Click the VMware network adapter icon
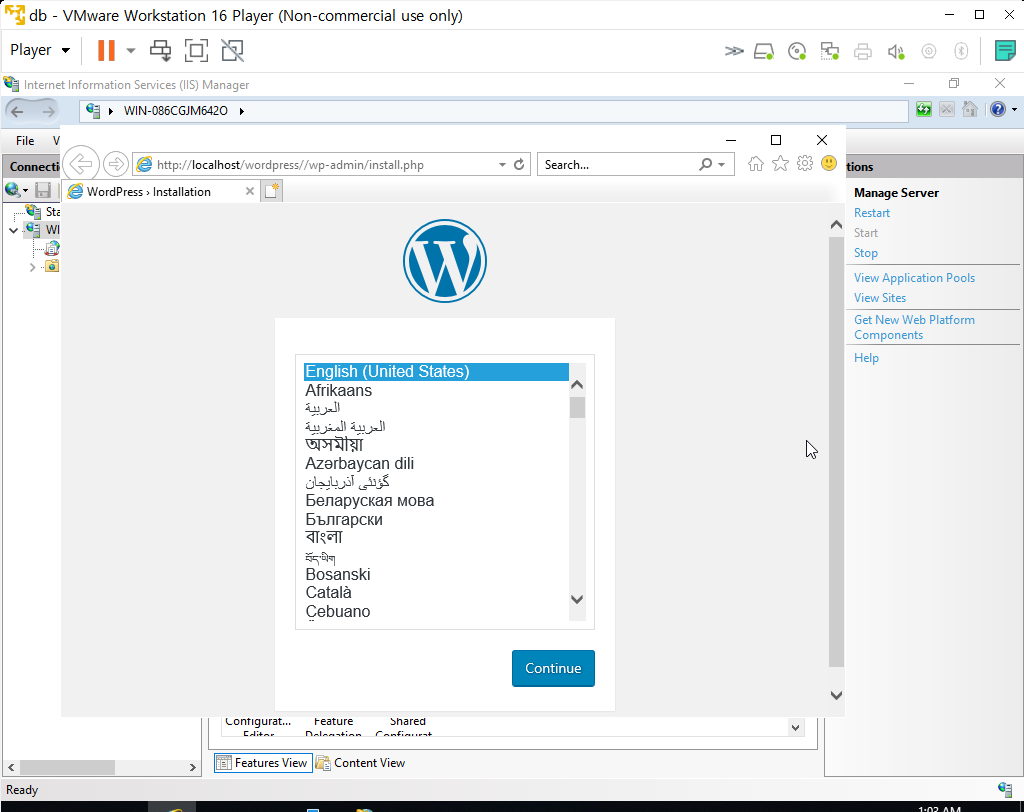 point(829,51)
